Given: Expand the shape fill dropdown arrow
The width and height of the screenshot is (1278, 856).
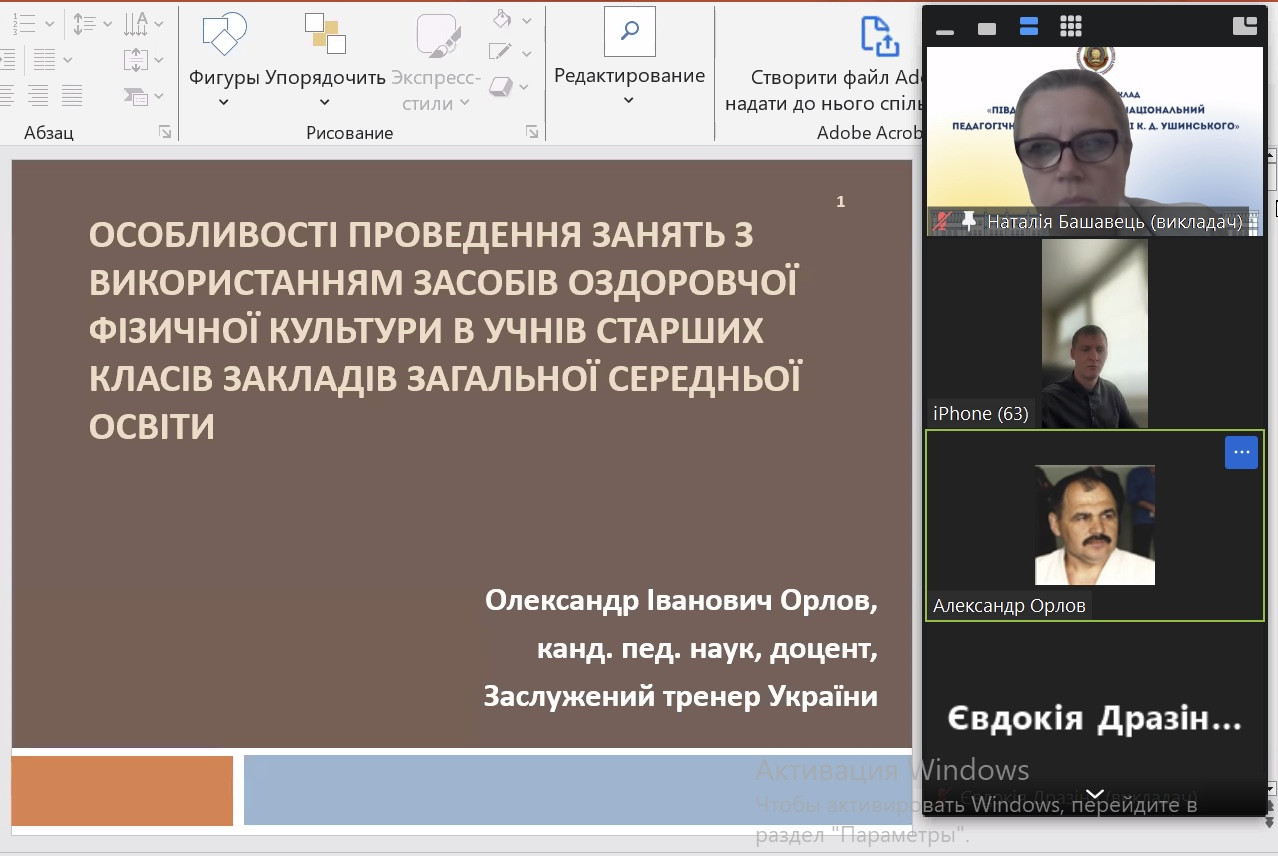Looking at the screenshot, I should click(527, 20).
